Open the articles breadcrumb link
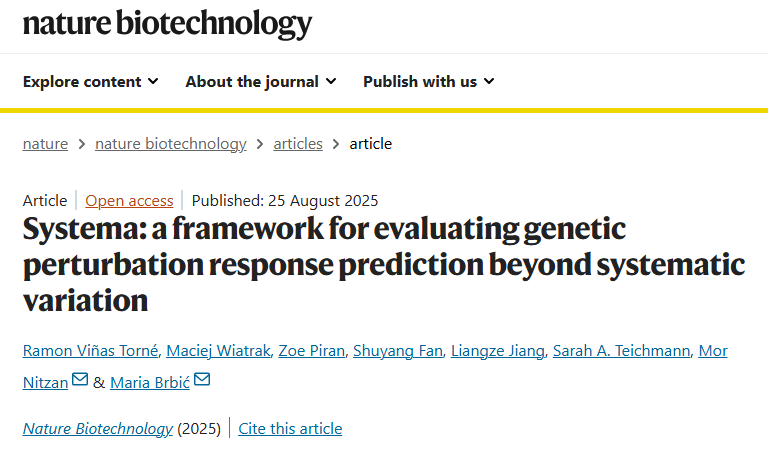Screen dimensions: 768x459 298,144
